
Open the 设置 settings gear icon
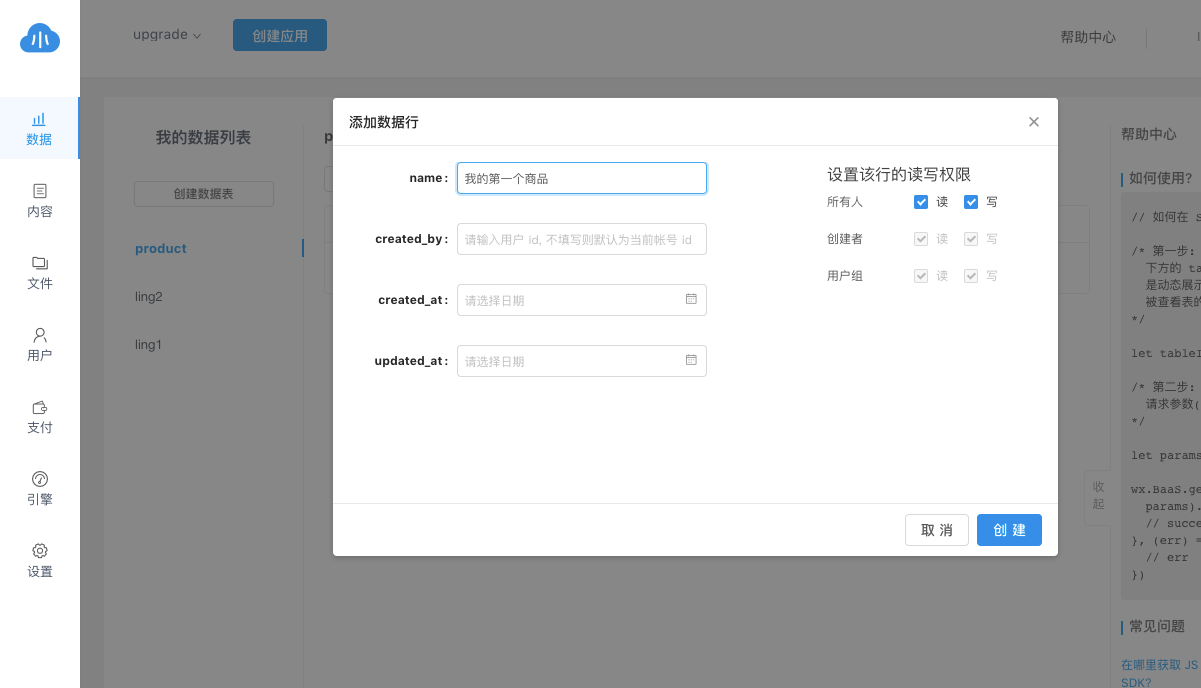39,551
